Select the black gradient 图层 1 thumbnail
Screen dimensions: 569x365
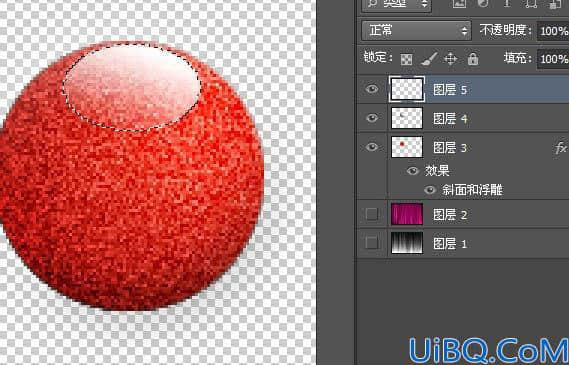coord(407,243)
